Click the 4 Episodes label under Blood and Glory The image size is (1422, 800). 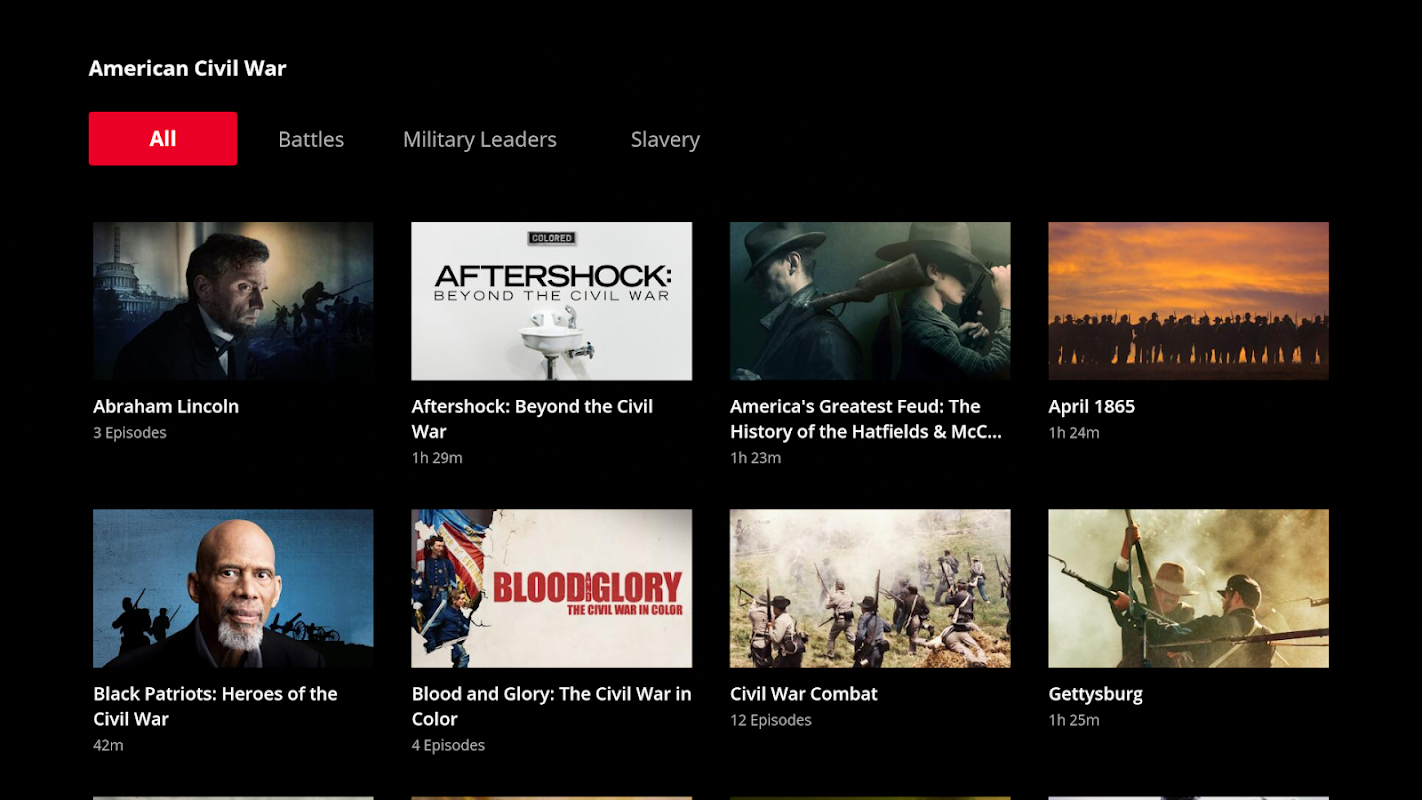449,745
